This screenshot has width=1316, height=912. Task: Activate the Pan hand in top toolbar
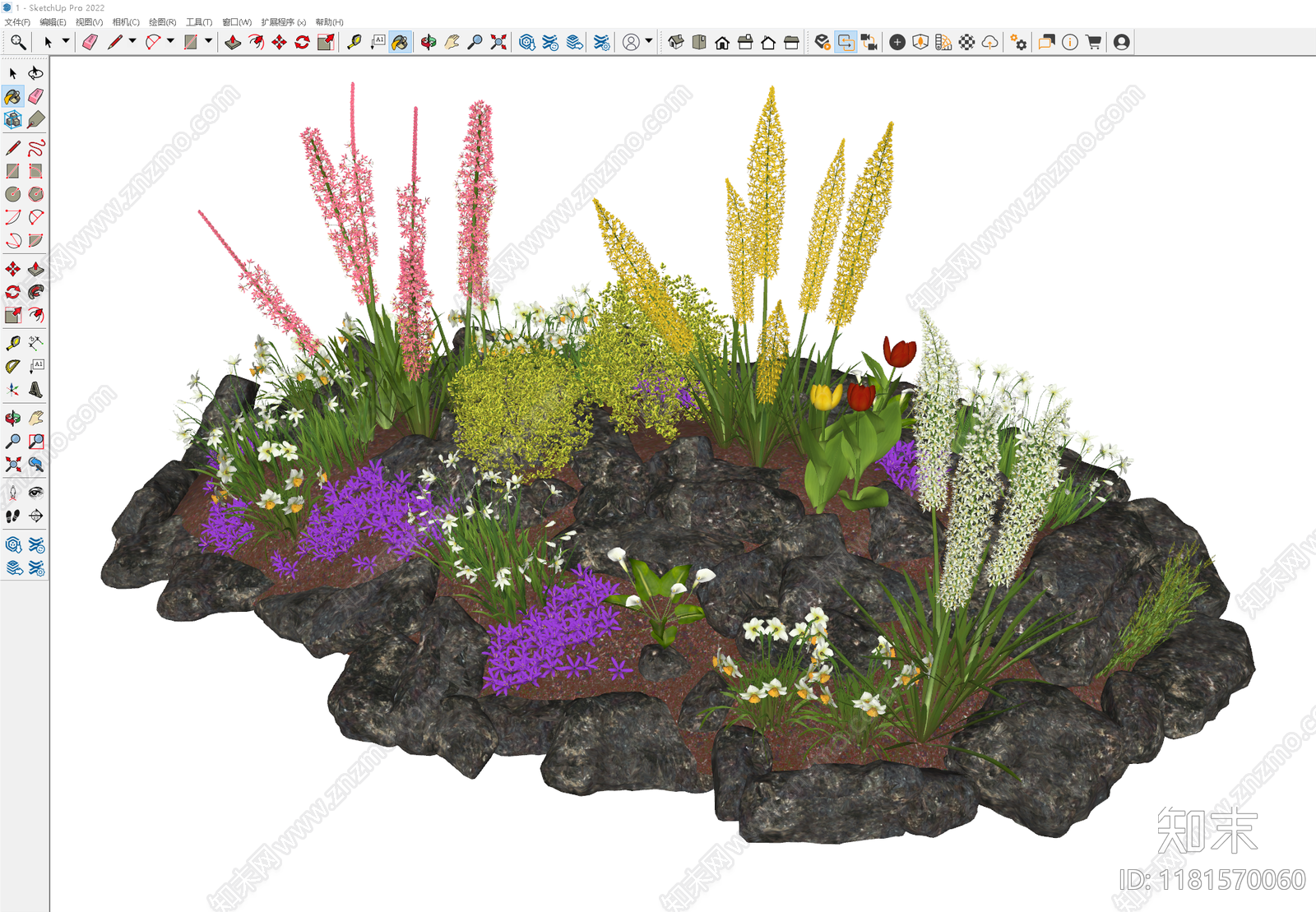point(452,42)
